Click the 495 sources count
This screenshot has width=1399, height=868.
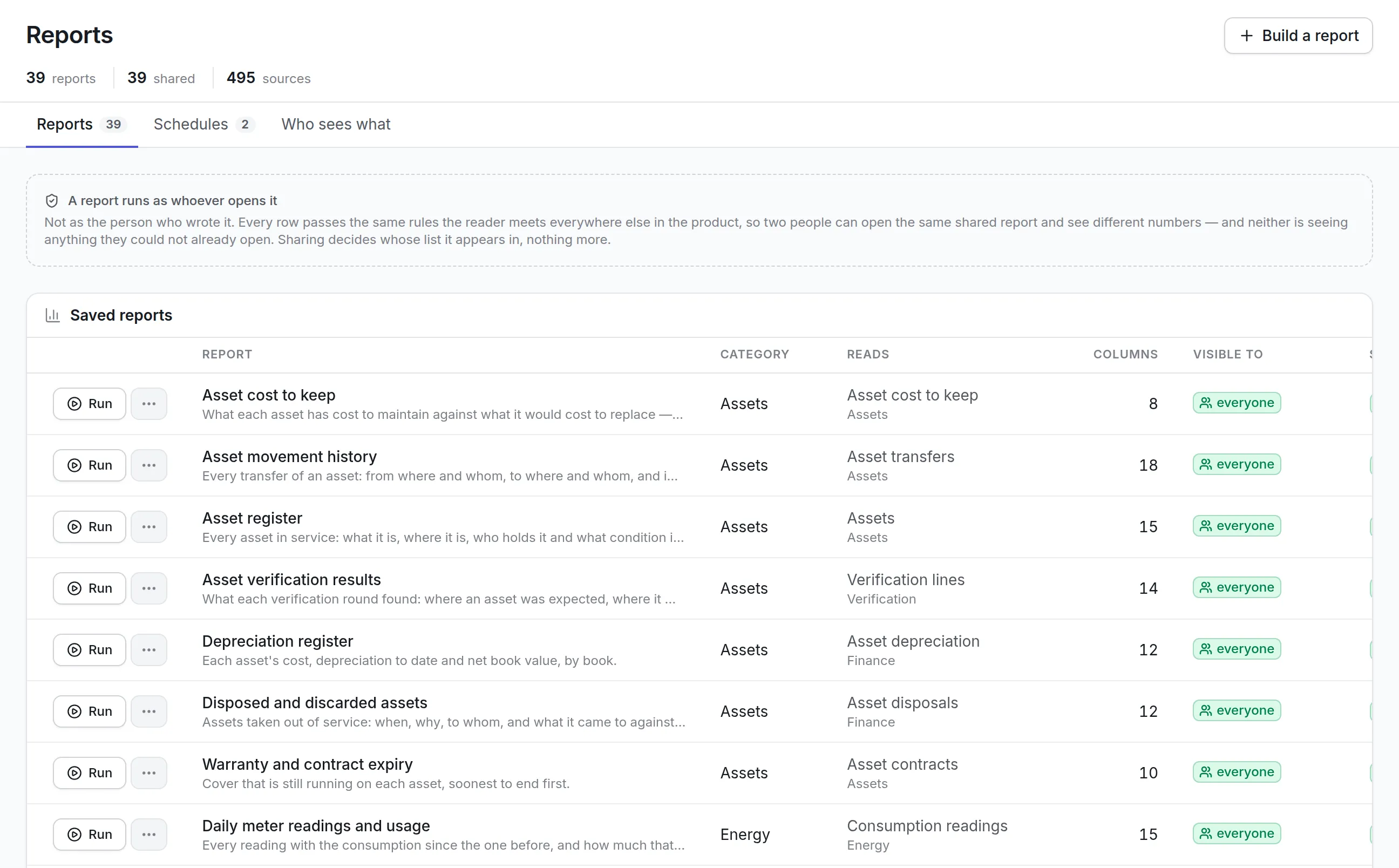[x=269, y=78]
